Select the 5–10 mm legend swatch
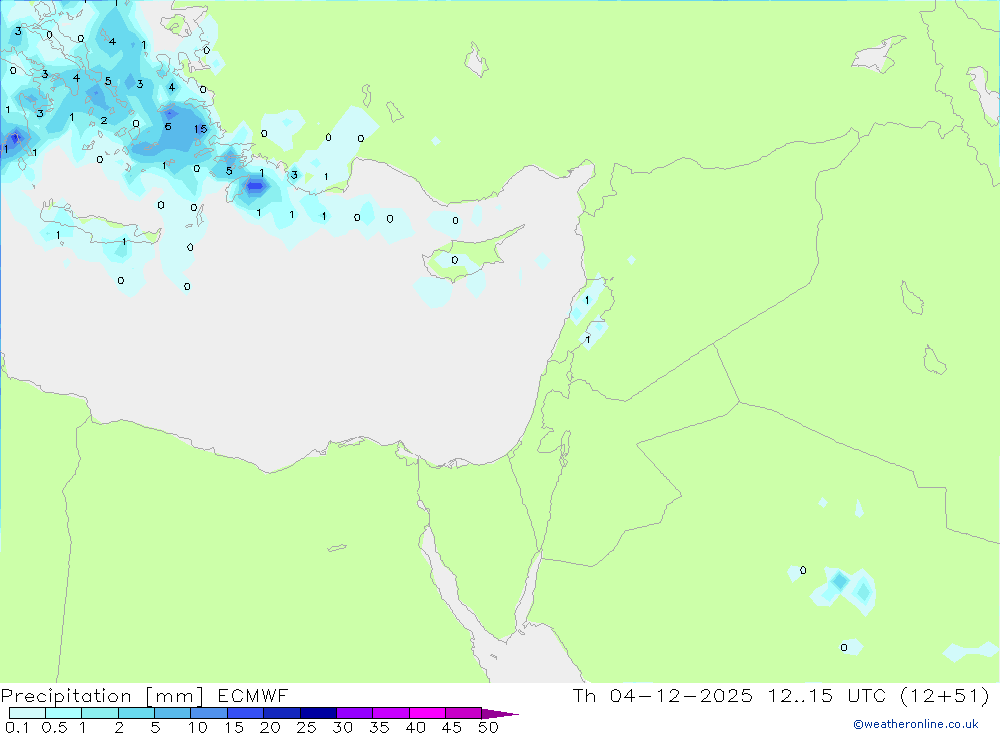1000x733 pixels. (172, 713)
